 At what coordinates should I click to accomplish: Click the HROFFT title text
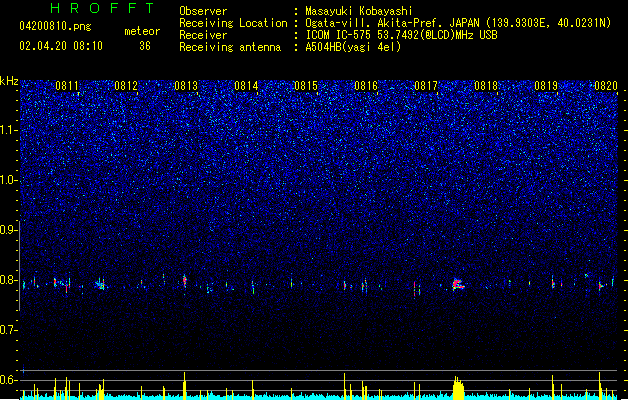tap(102, 8)
